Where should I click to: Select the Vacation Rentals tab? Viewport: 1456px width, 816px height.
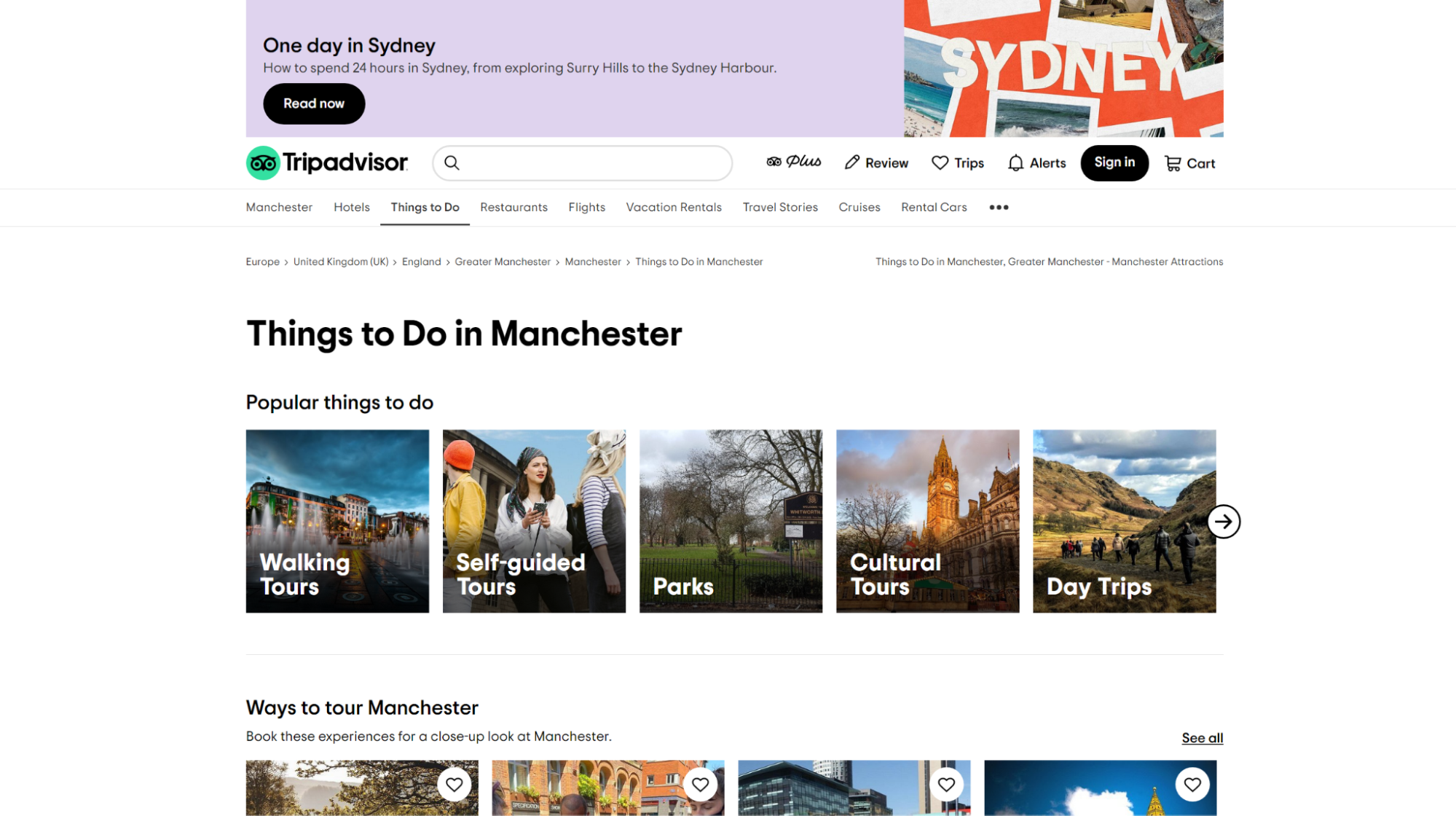coord(674,207)
